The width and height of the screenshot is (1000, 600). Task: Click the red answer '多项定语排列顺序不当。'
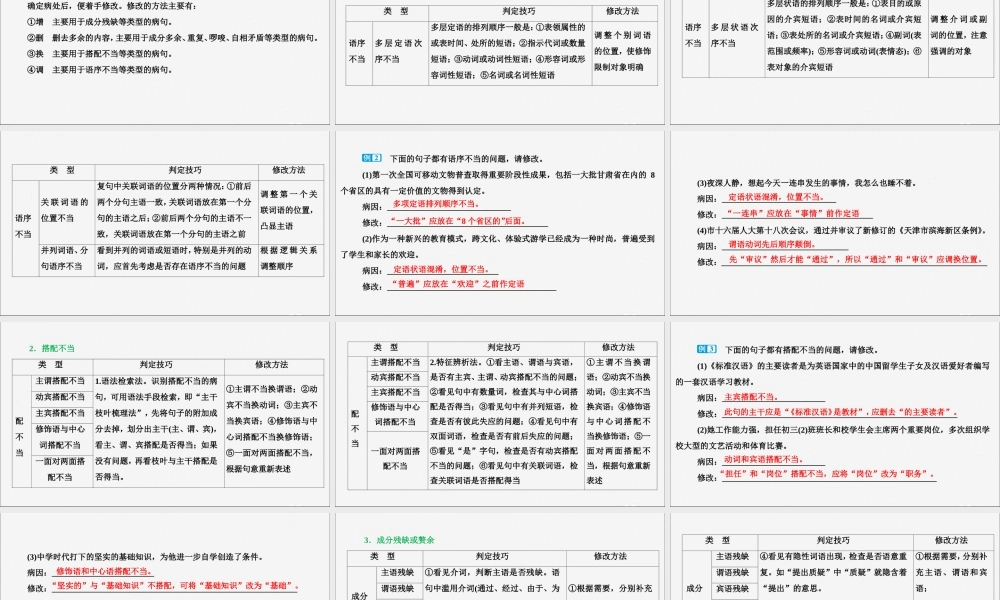(x=436, y=204)
